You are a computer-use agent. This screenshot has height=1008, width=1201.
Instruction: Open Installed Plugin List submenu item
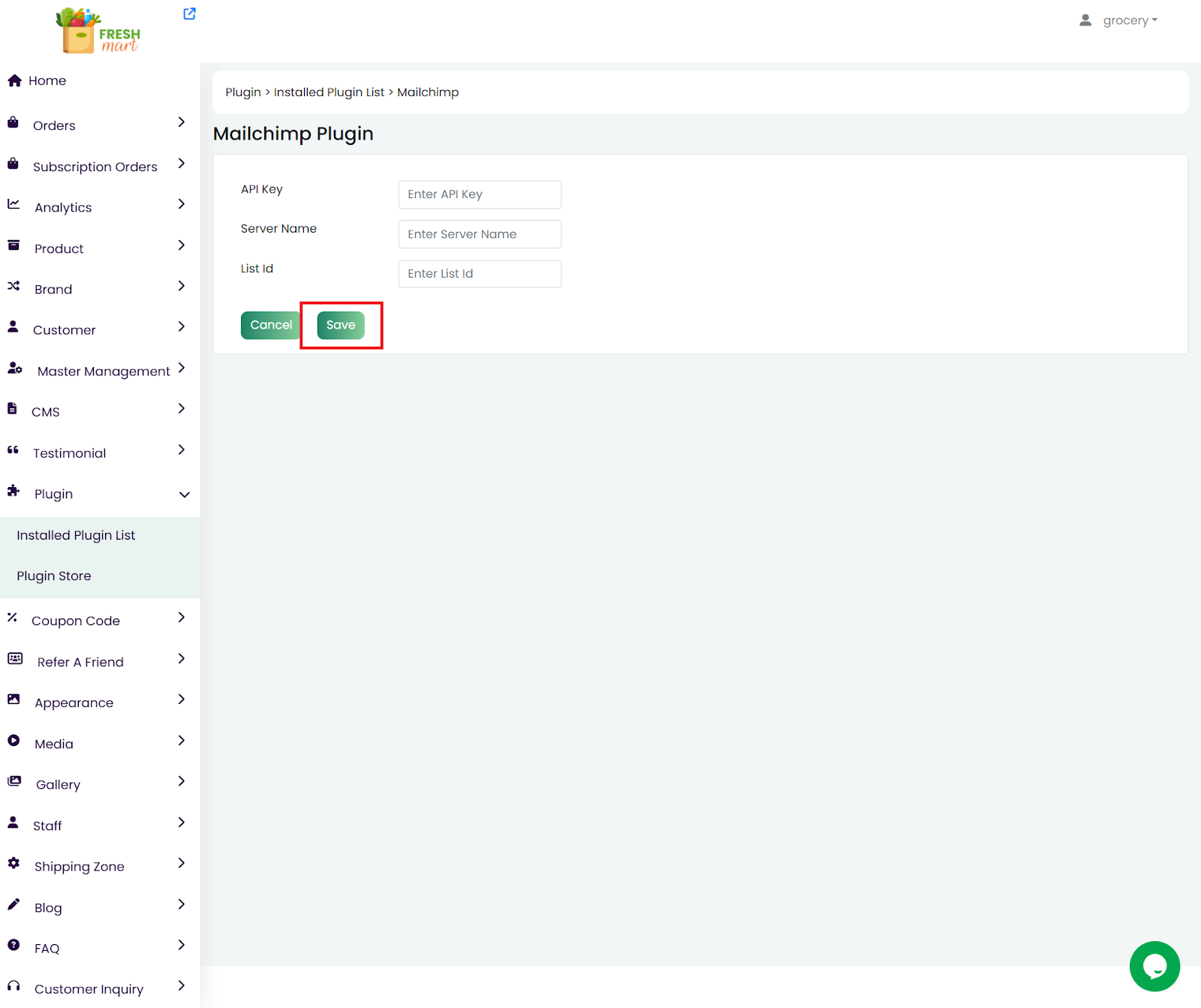pos(76,535)
